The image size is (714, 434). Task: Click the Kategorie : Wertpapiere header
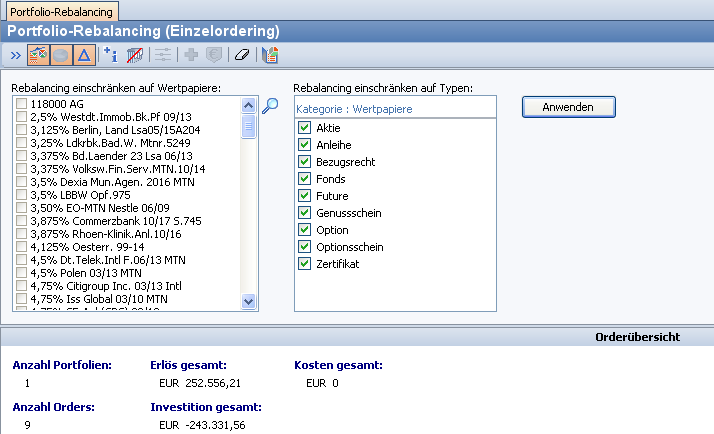click(x=355, y=108)
